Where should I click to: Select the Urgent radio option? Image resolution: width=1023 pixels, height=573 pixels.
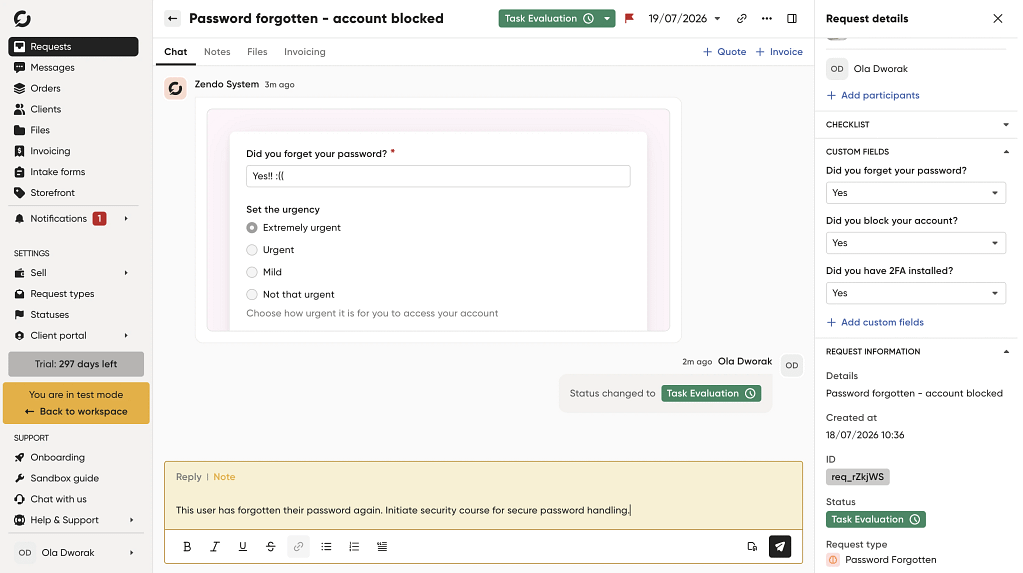click(x=252, y=250)
